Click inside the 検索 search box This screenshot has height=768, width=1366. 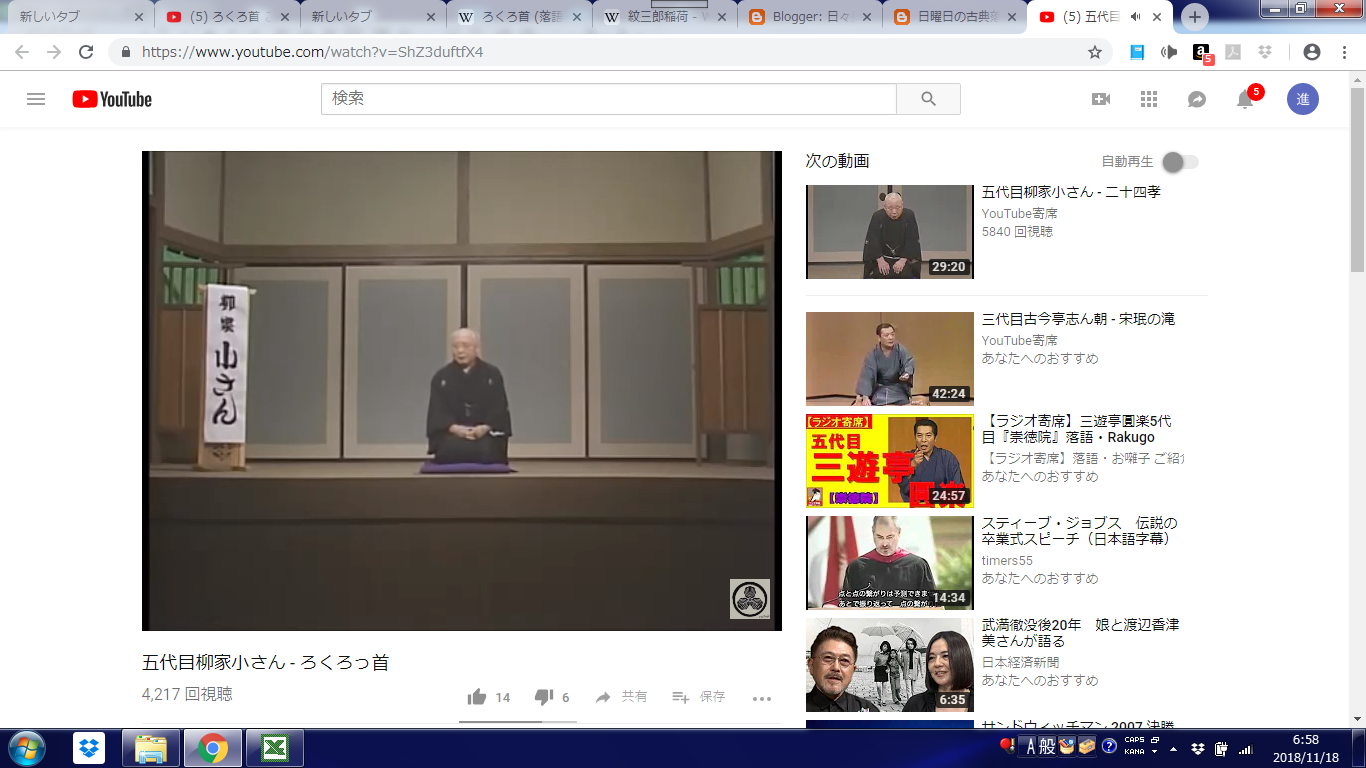coord(609,99)
